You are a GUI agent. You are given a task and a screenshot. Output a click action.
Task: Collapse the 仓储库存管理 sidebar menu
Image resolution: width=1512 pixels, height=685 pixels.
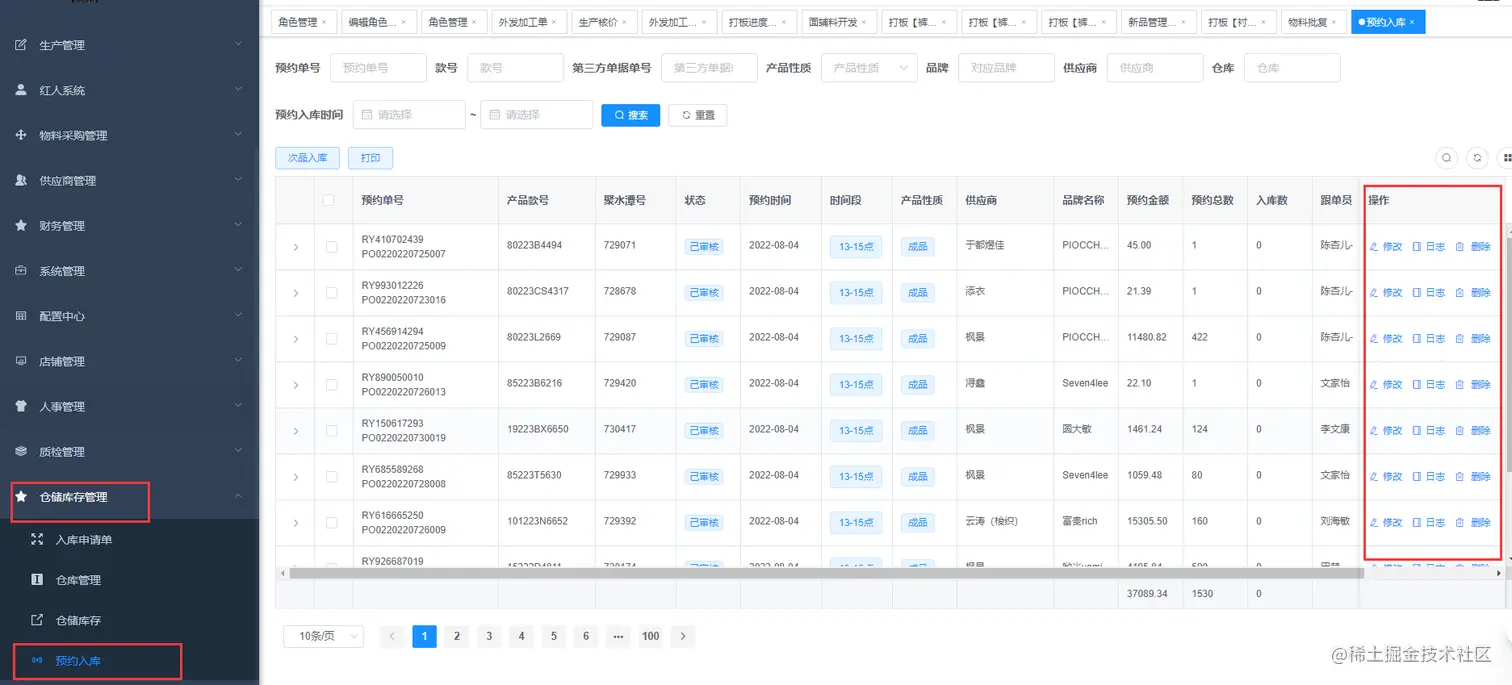pos(129,497)
